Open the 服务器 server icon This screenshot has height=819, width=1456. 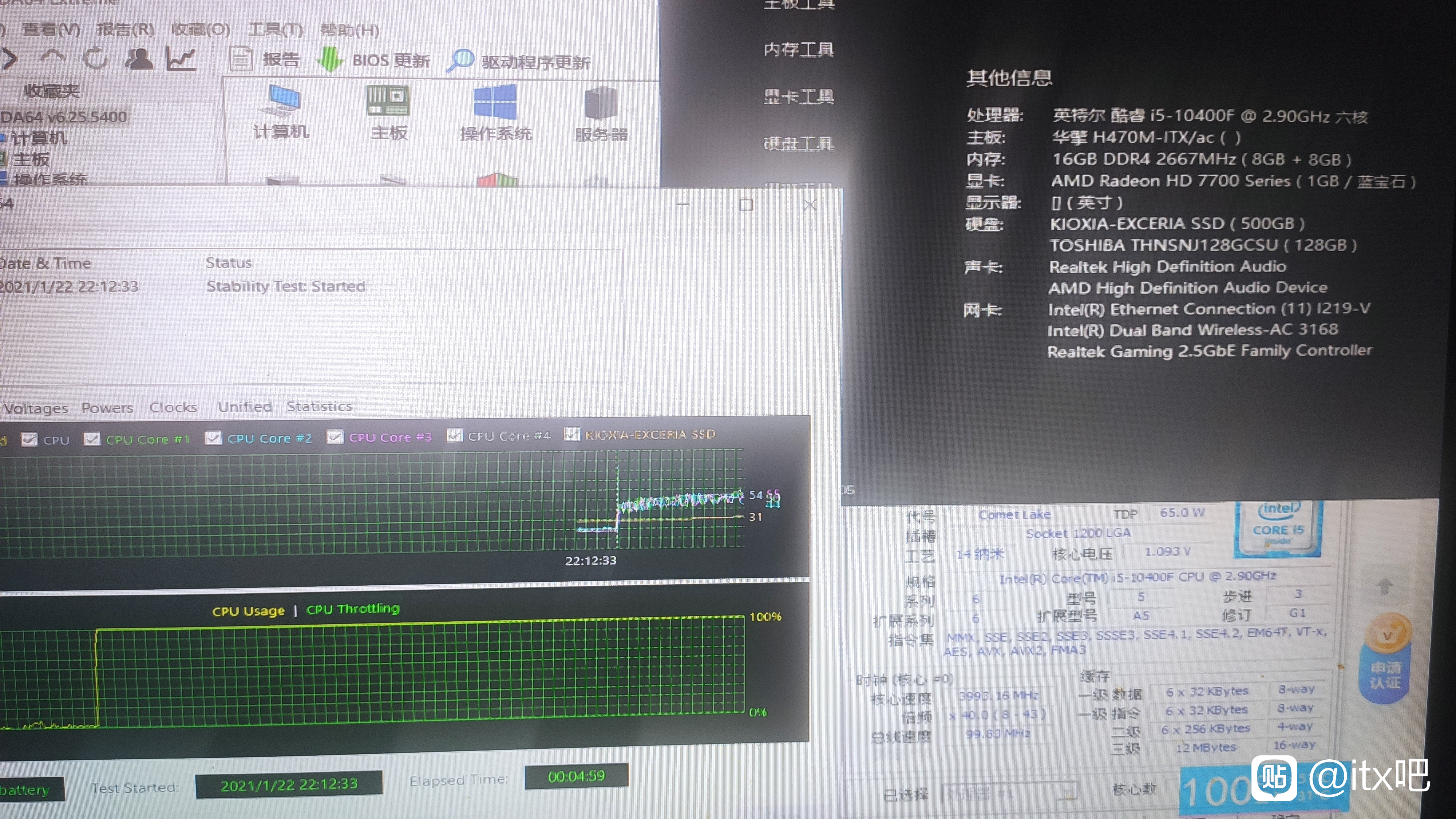click(601, 114)
